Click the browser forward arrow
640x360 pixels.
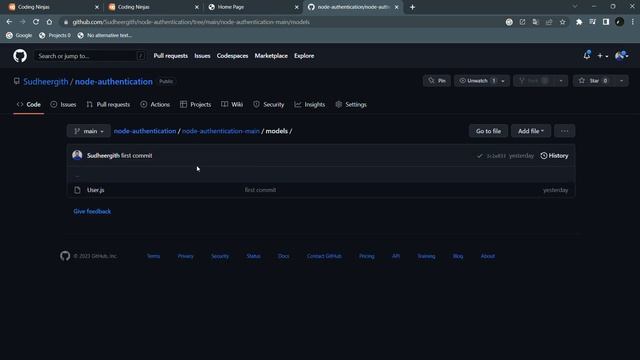pyautogui.click(x=22, y=22)
